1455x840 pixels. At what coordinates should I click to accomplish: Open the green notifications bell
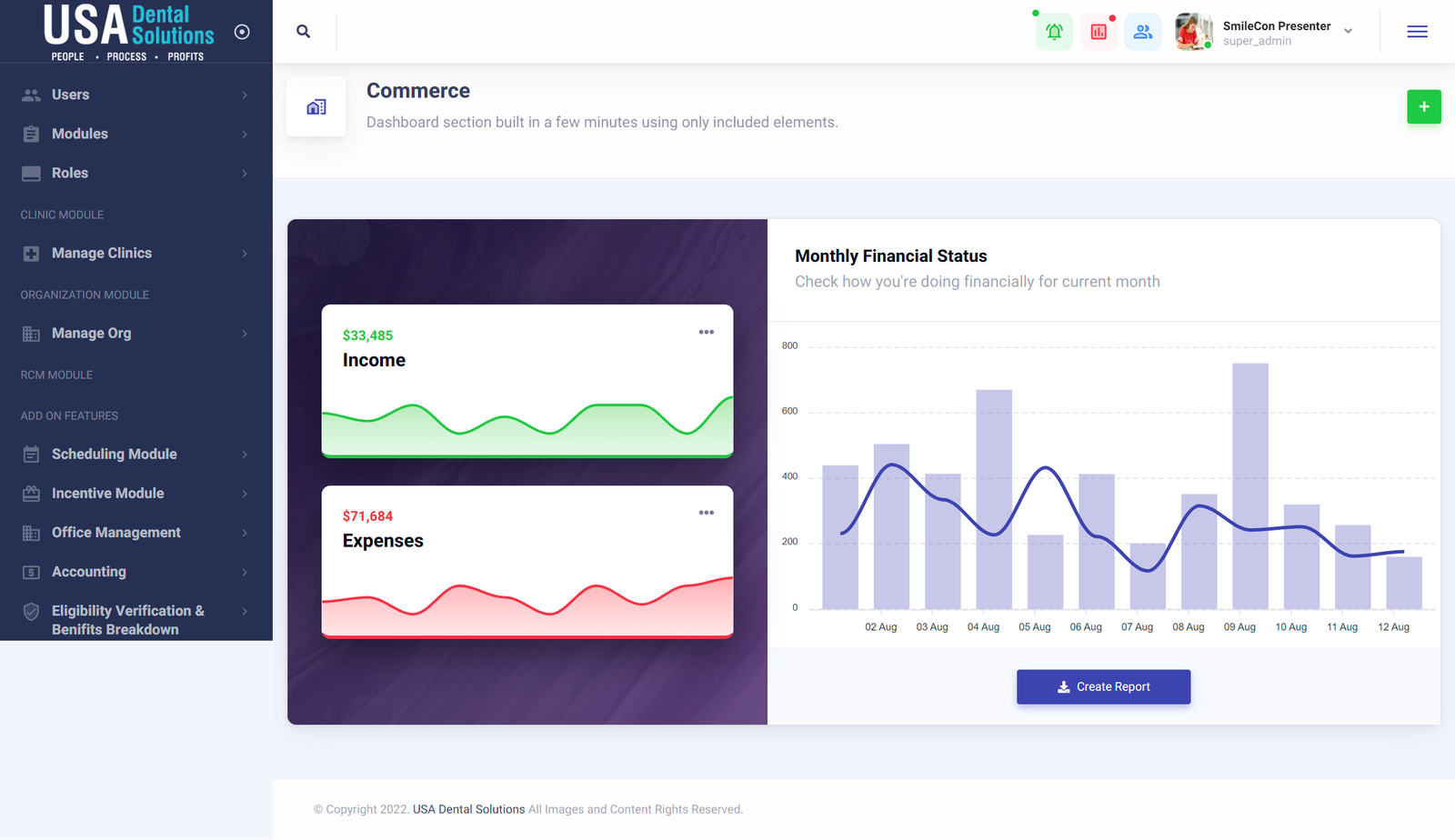[1054, 32]
